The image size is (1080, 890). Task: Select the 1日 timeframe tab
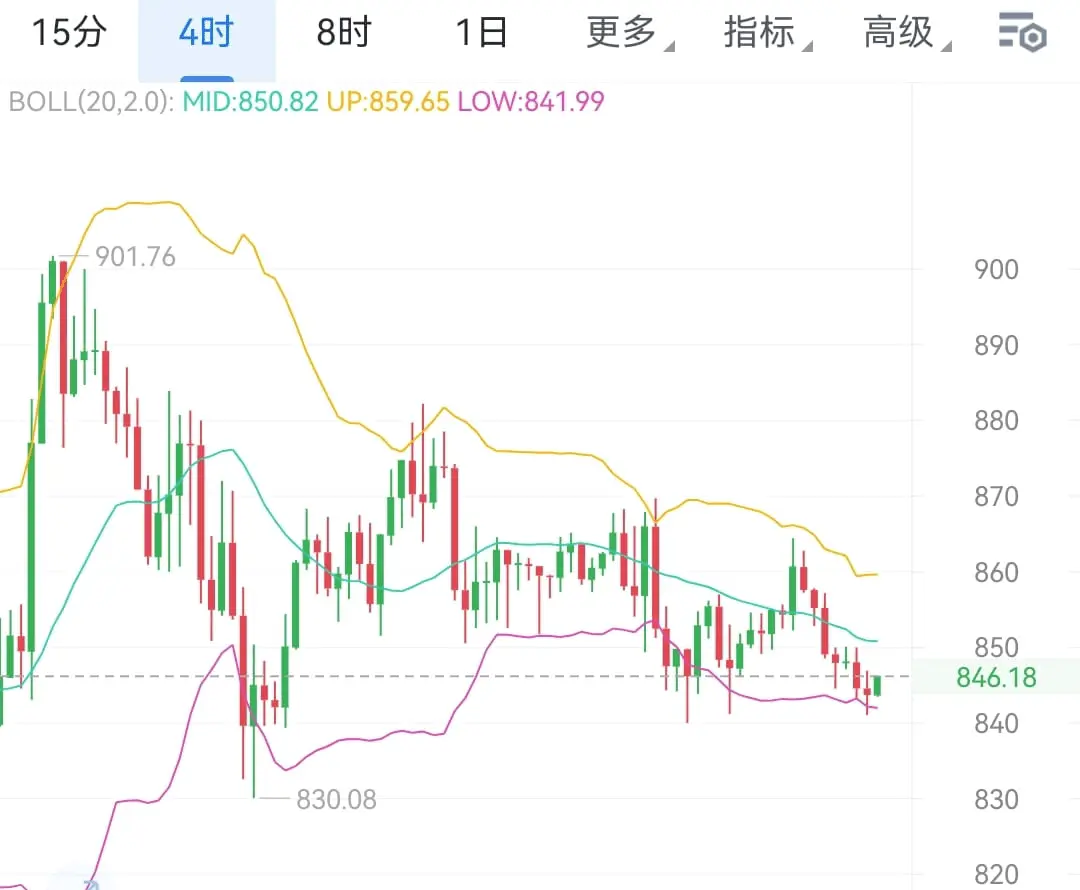click(481, 34)
